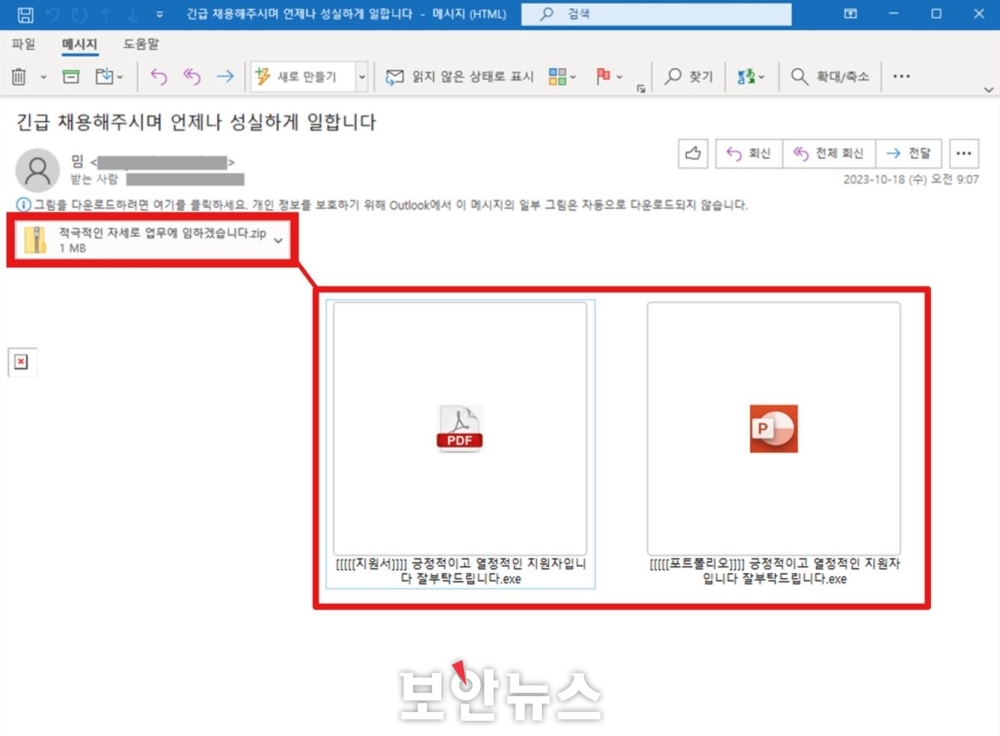
Task: Go to next item with down arrow
Action: tap(133, 14)
